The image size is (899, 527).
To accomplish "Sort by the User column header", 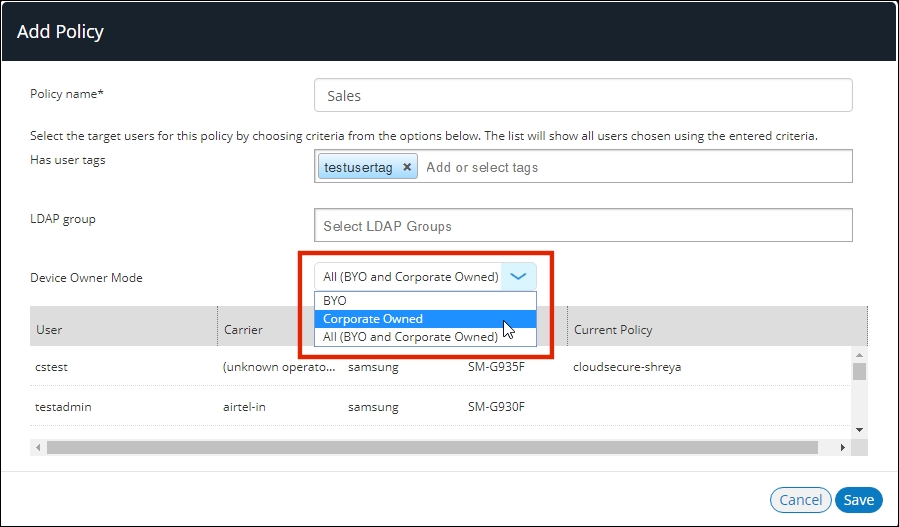I will pos(50,329).
